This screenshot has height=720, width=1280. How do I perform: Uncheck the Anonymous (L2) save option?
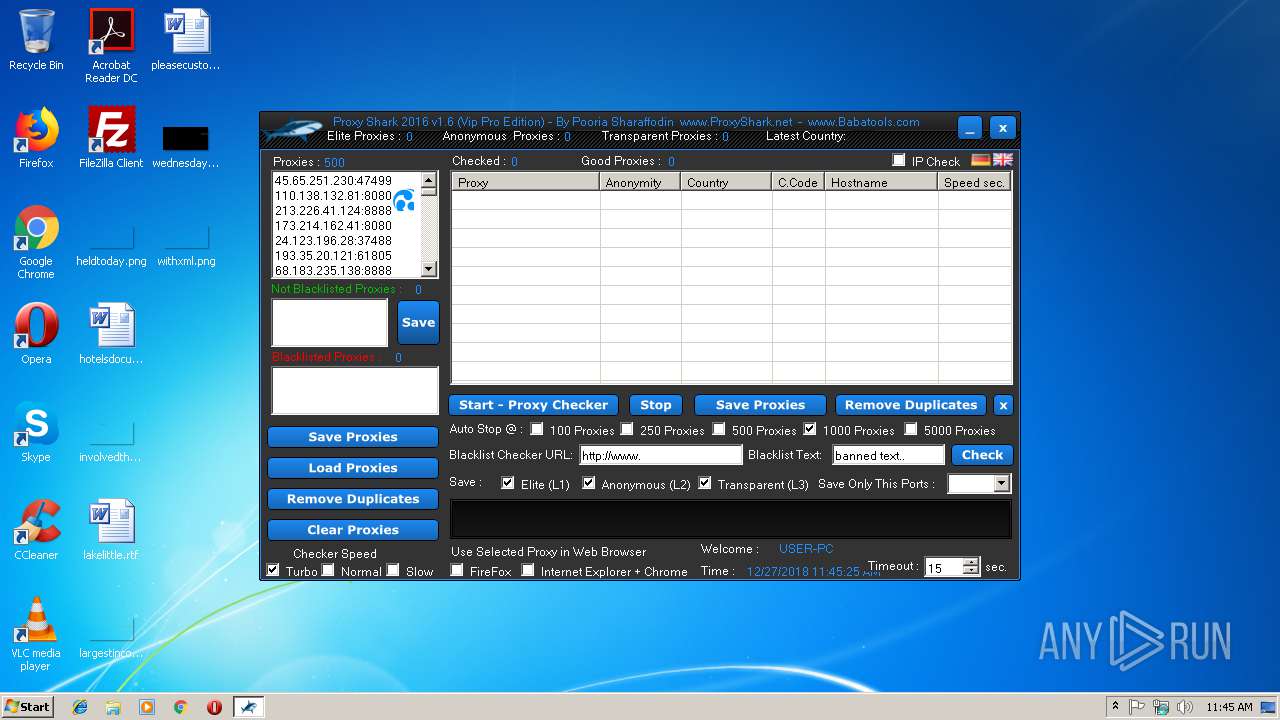coord(589,483)
